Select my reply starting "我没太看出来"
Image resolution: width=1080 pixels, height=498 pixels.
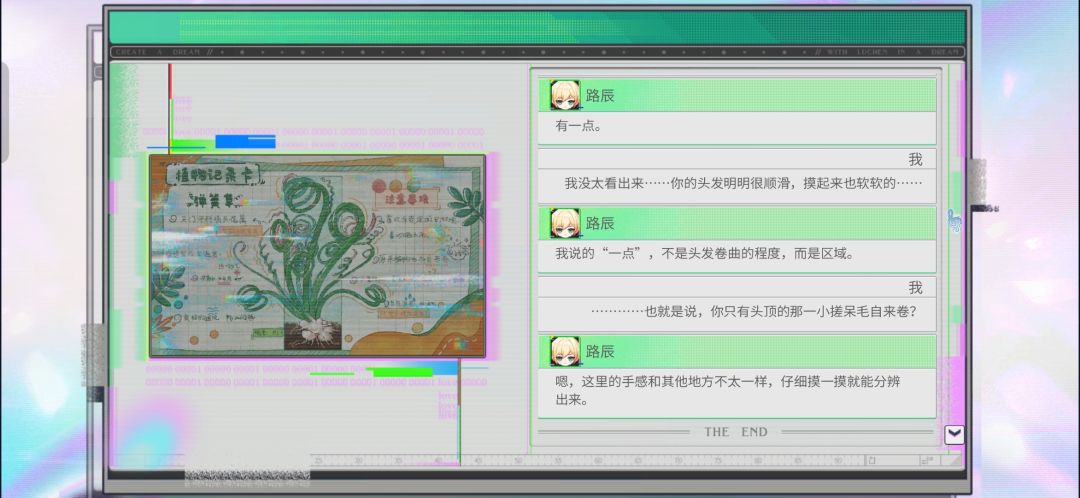pyautogui.click(x=737, y=185)
